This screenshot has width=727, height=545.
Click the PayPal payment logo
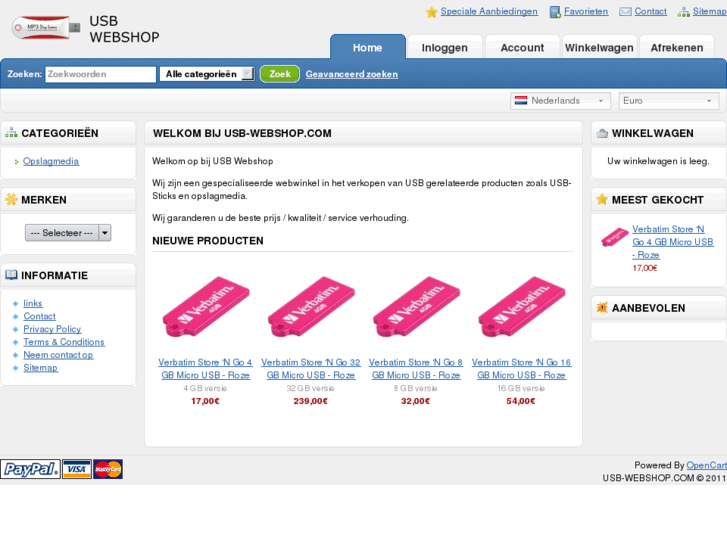coord(31,469)
